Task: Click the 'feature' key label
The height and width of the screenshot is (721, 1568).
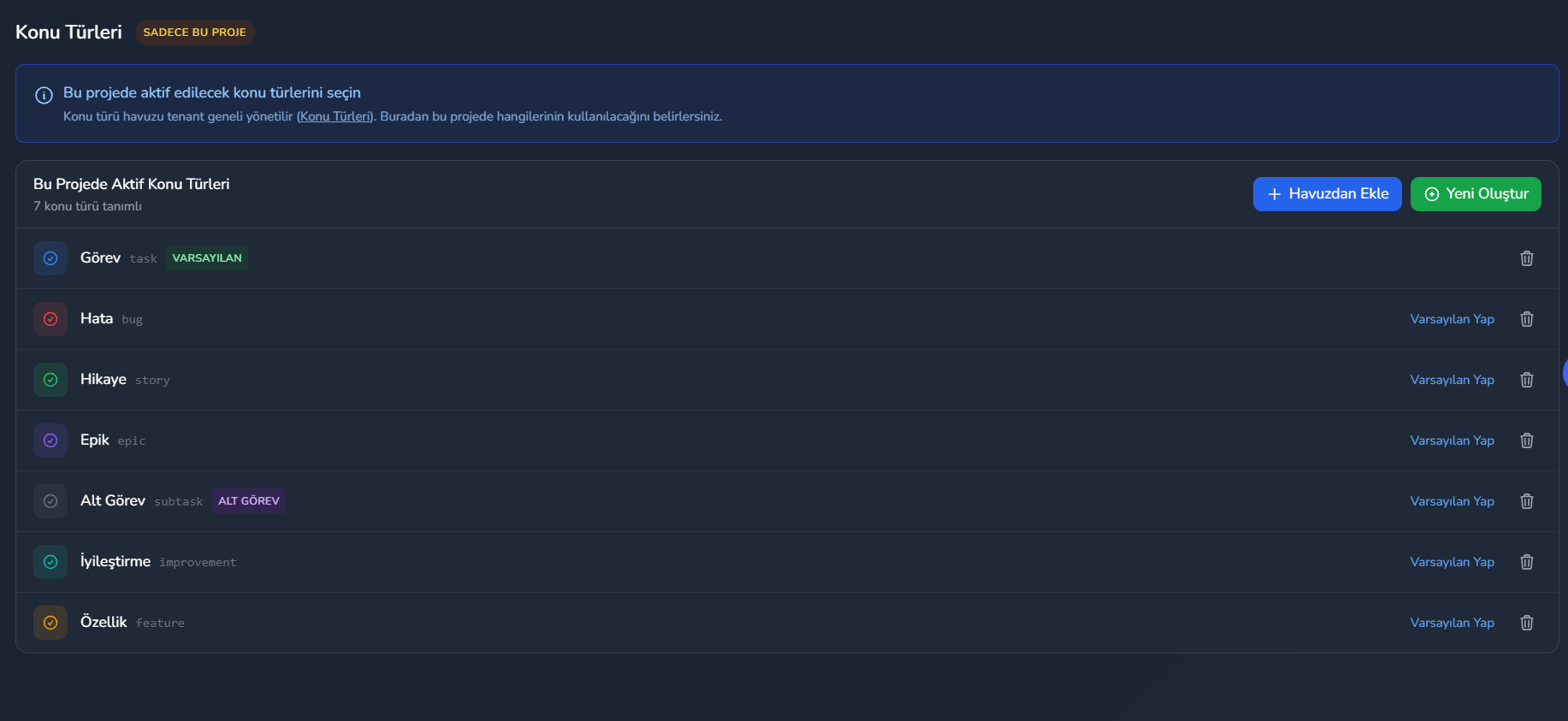Action: pyautogui.click(x=160, y=623)
